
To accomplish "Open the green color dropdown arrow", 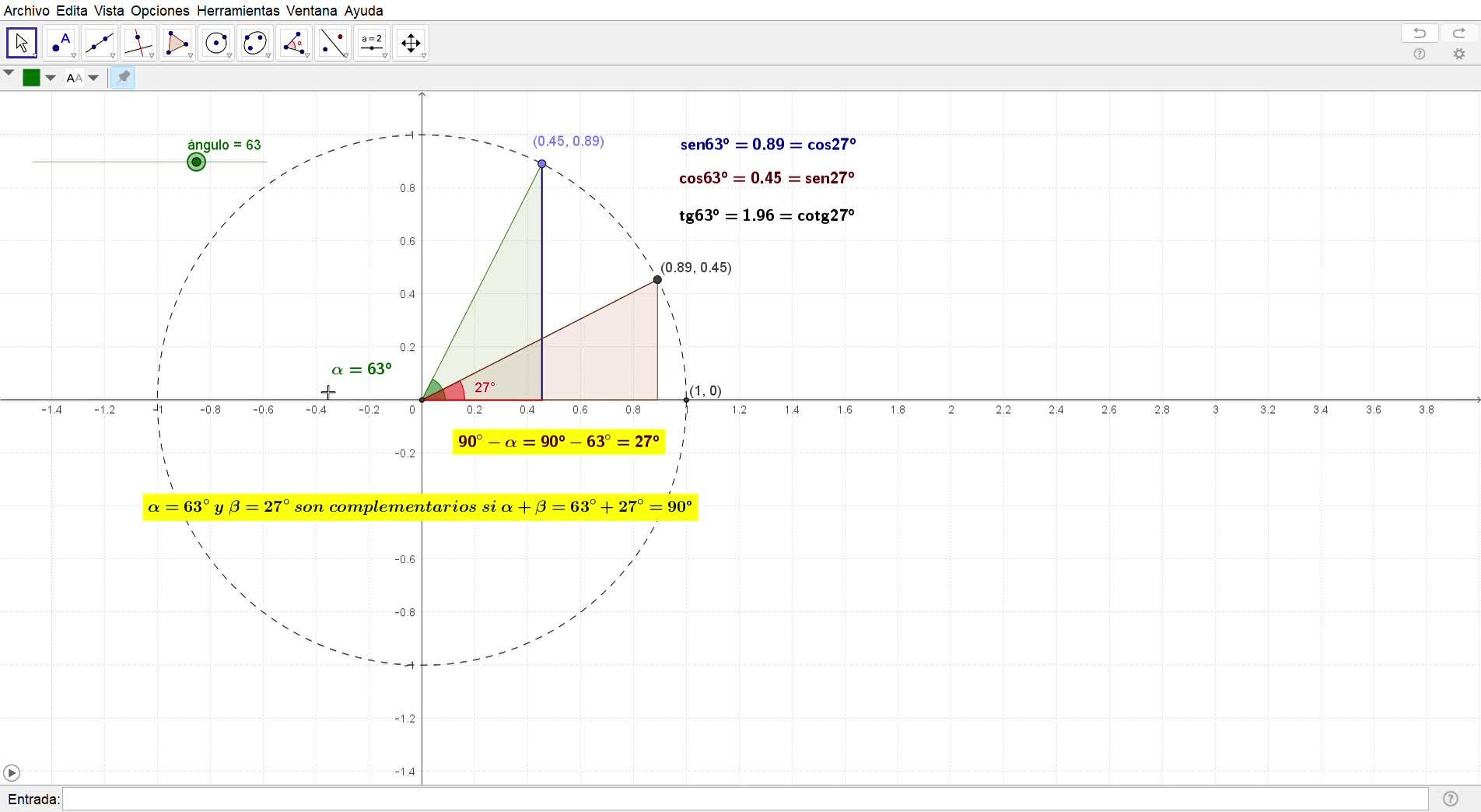I will click(51, 78).
